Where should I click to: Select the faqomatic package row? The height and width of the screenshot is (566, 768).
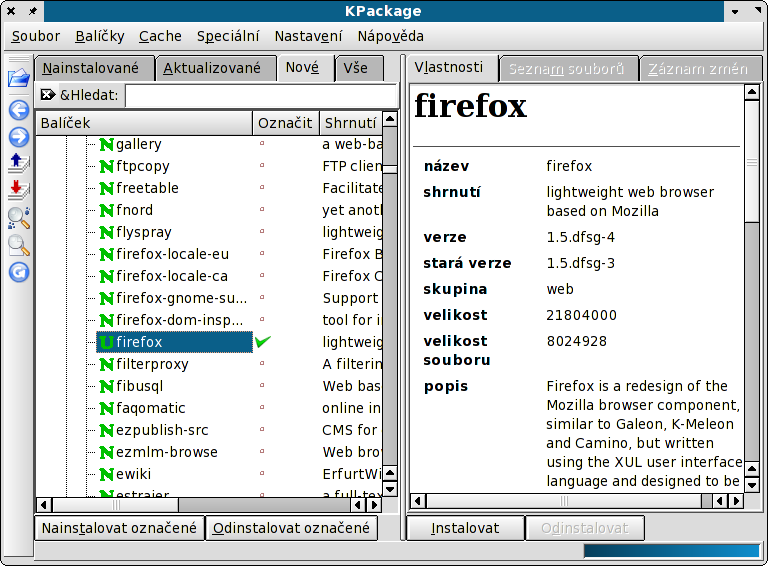click(151, 408)
